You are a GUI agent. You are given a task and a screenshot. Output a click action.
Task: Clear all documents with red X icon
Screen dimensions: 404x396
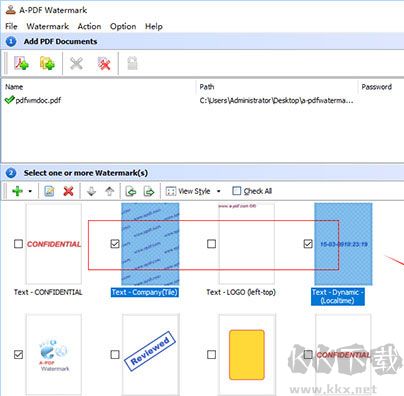tap(104, 63)
